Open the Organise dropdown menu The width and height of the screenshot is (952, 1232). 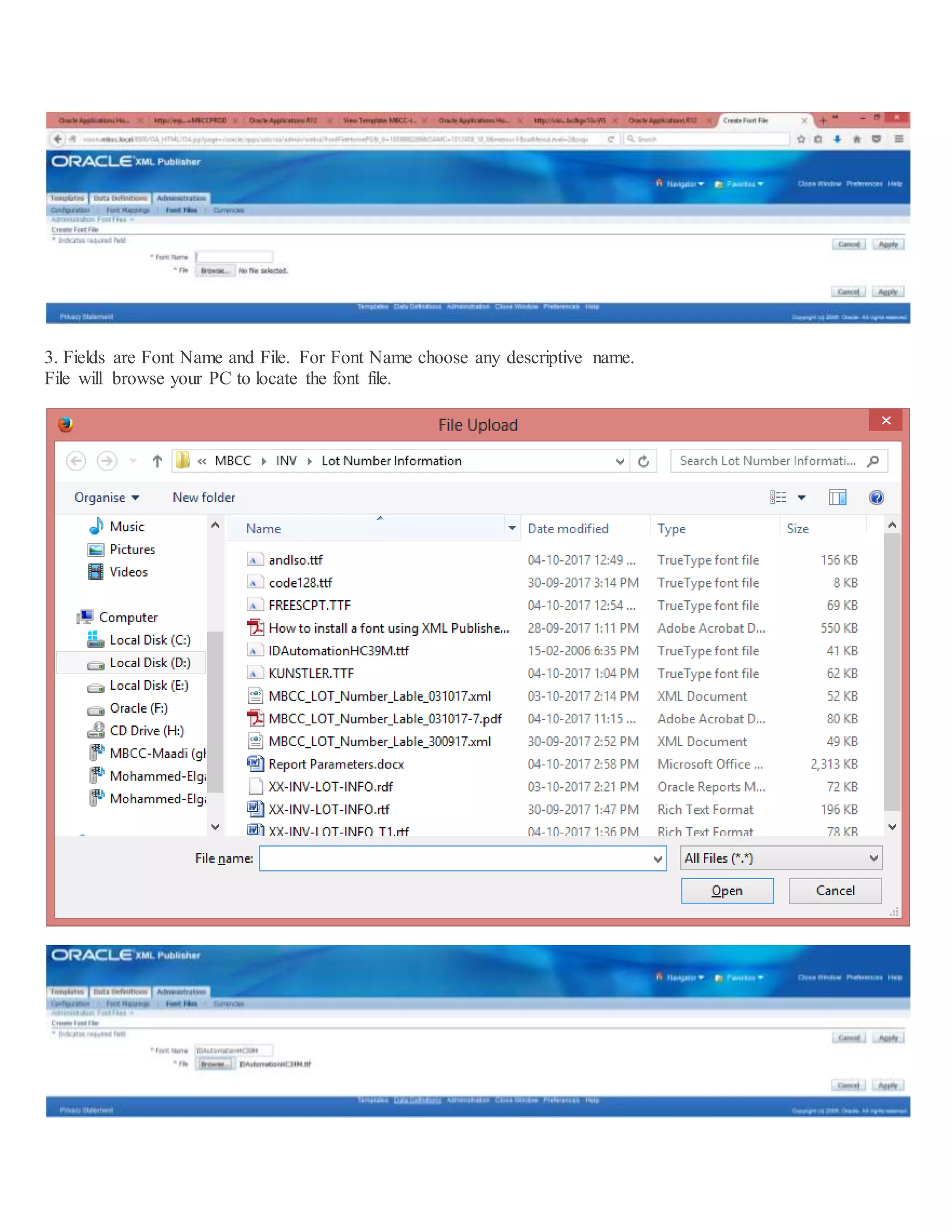click(106, 497)
